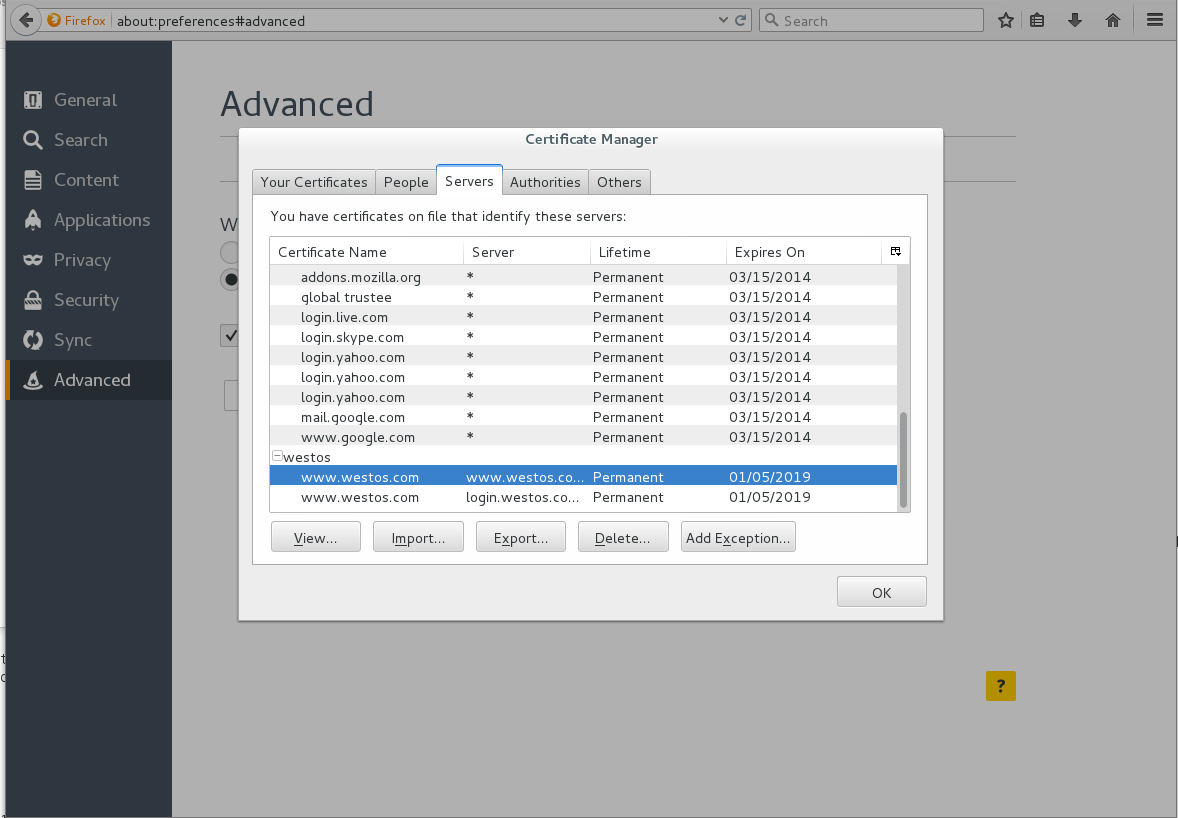The image size is (1178, 818).
Task: Sort by Expires On column header
Action: [804, 252]
